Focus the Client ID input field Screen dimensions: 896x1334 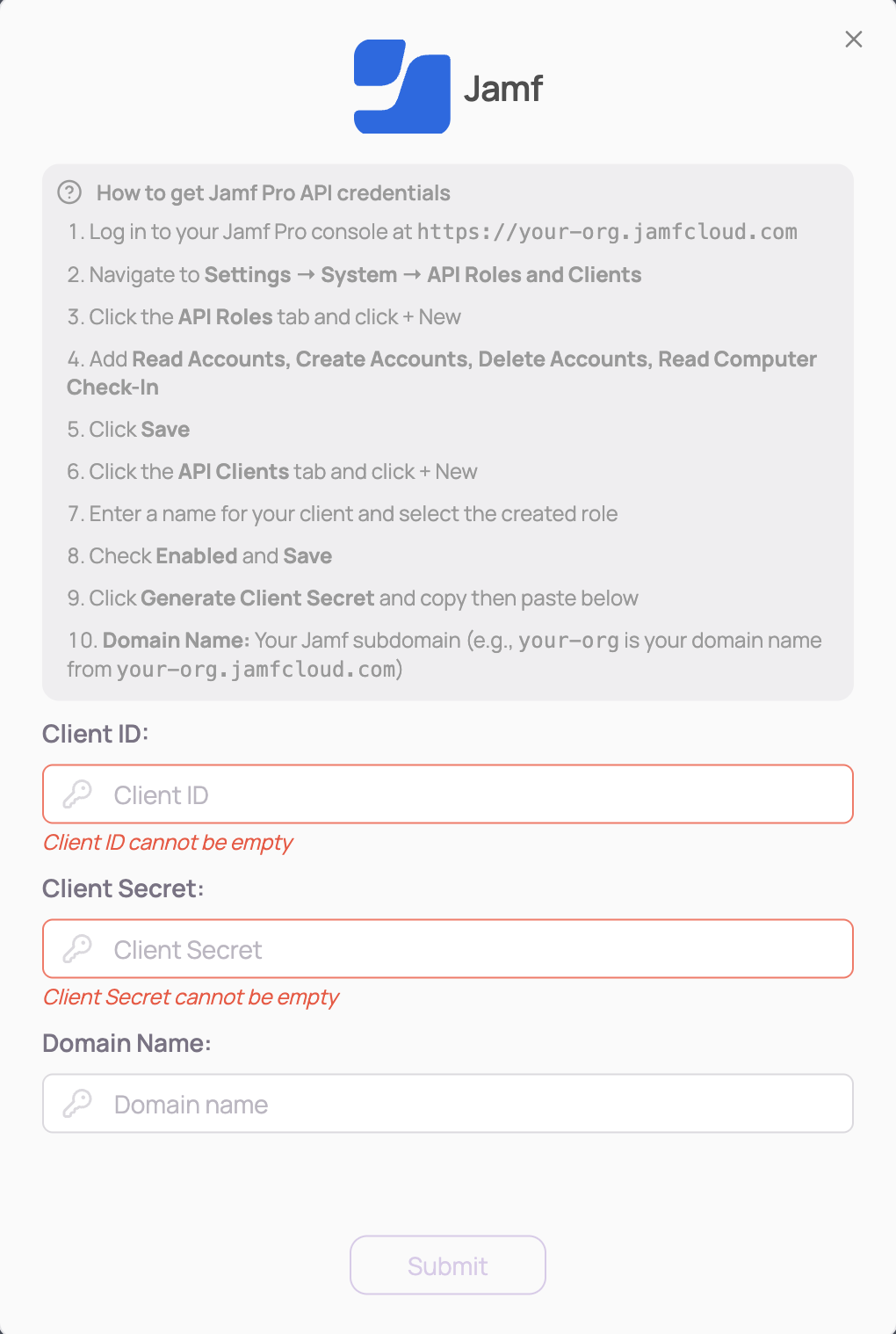click(474, 794)
